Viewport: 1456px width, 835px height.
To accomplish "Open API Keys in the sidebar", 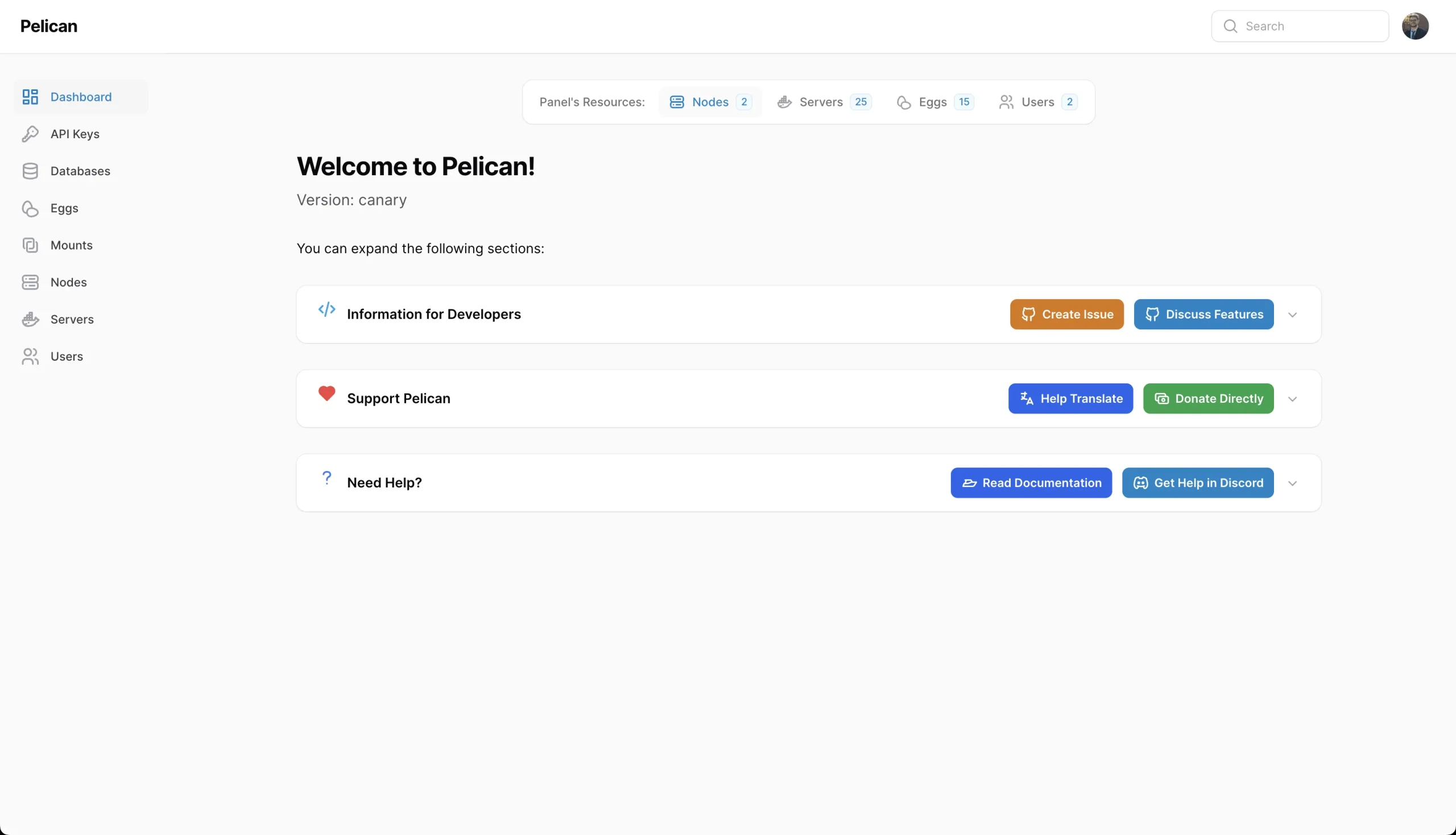I will tap(81, 134).
